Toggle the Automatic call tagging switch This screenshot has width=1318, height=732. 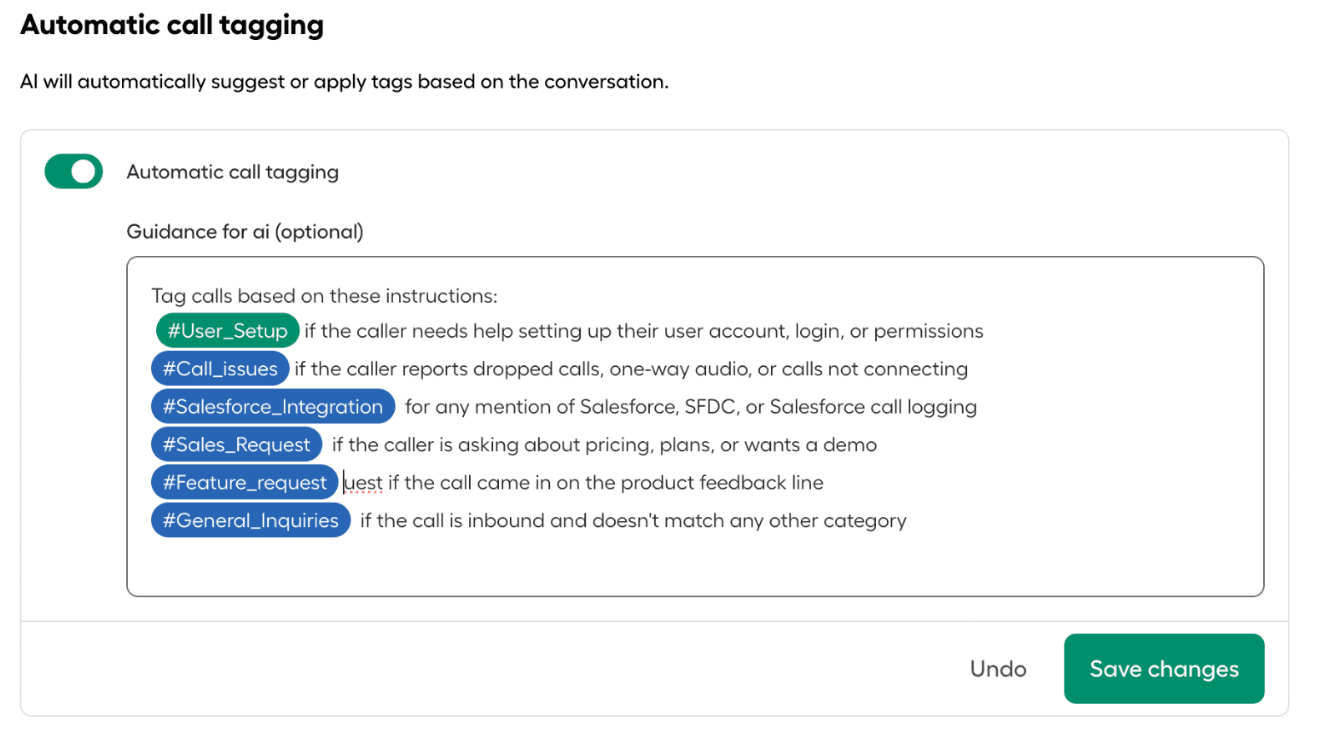[73, 171]
